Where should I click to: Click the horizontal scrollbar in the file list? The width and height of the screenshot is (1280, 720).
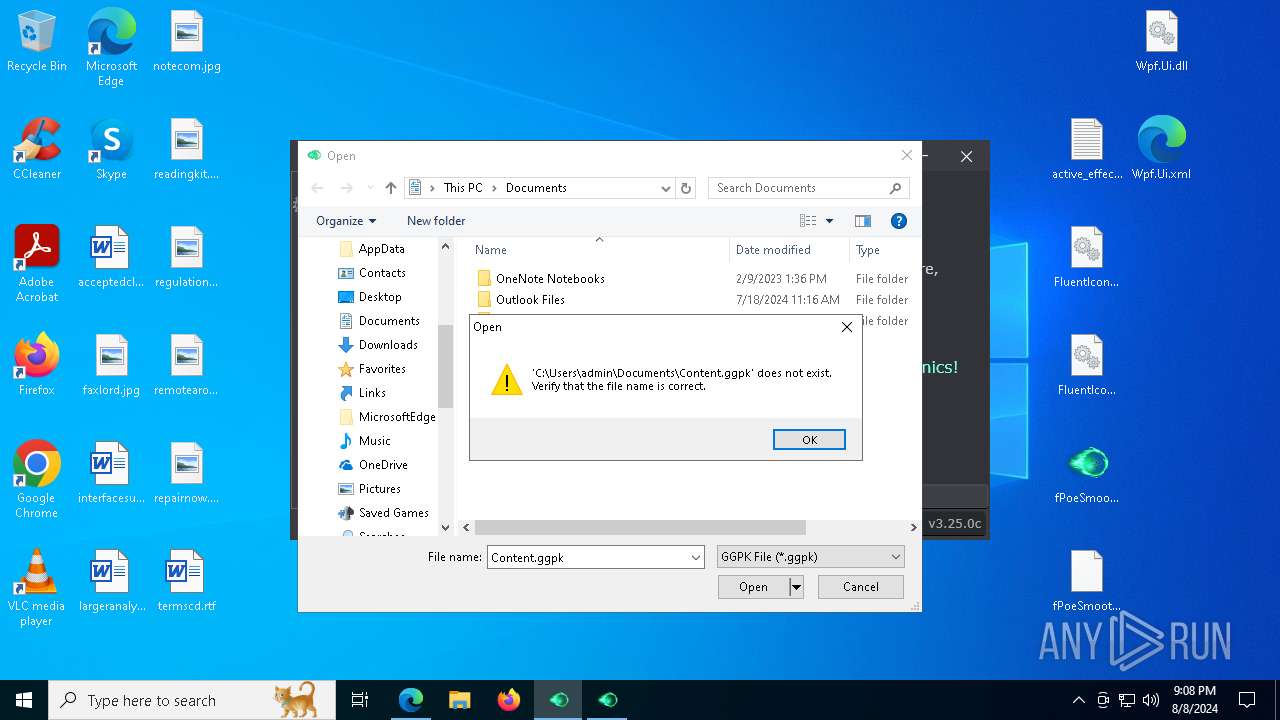click(640, 527)
